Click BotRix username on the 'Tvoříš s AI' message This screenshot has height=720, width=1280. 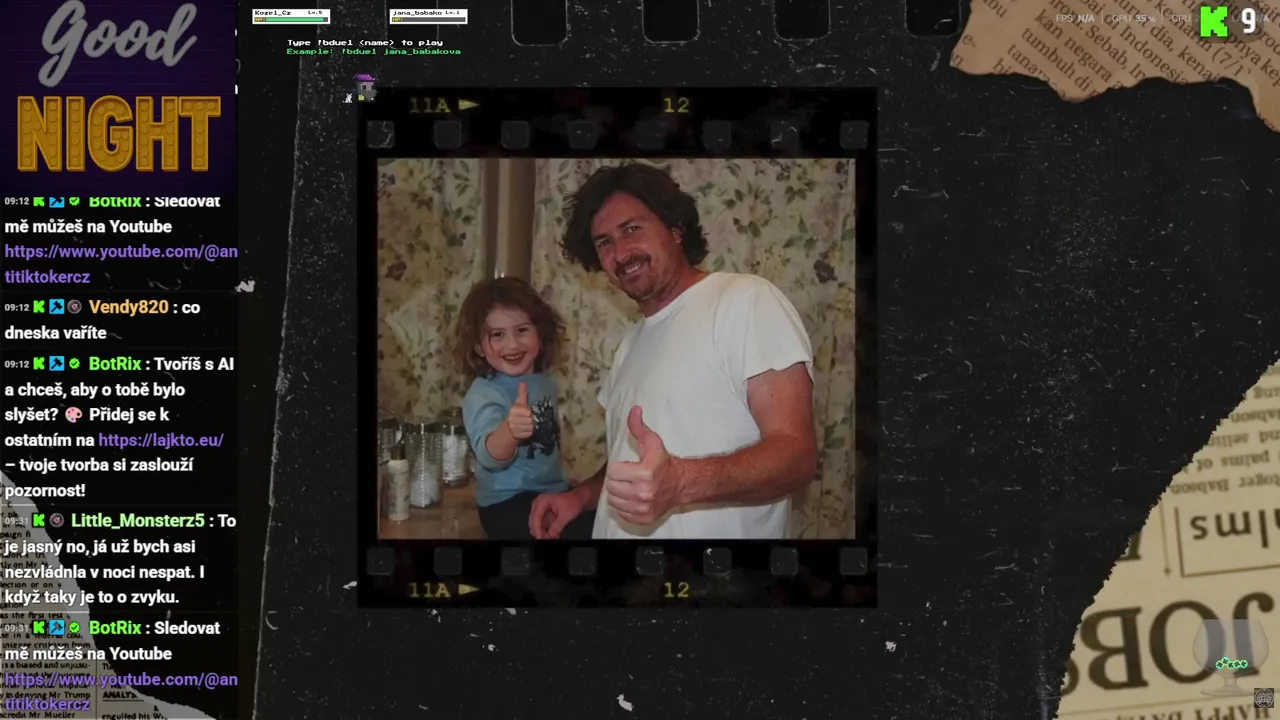click(115, 364)
